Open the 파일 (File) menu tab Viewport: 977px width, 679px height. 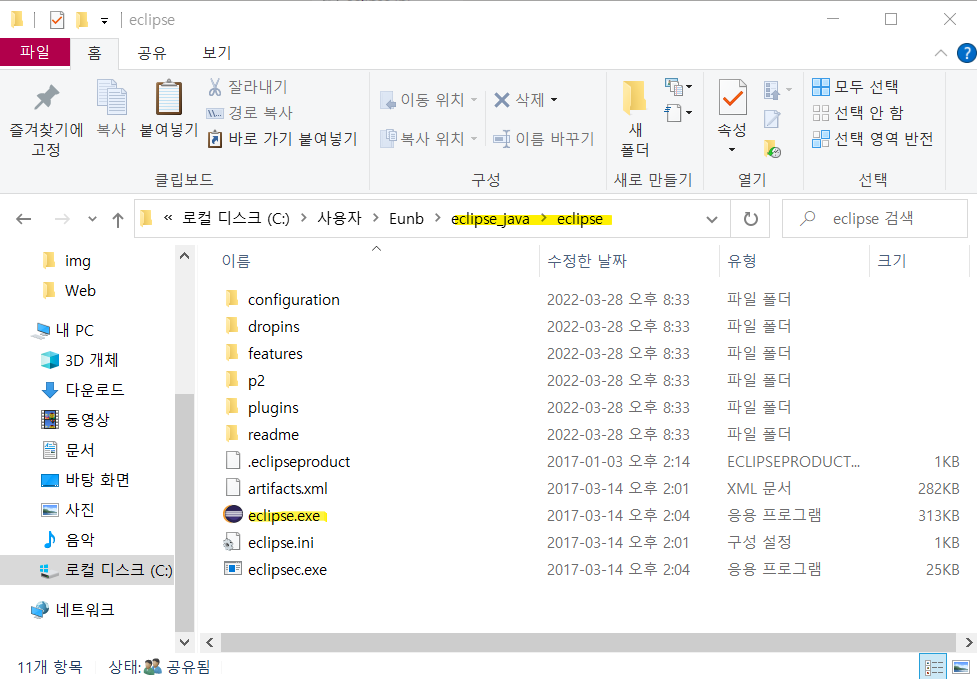(x=35, y=52)
